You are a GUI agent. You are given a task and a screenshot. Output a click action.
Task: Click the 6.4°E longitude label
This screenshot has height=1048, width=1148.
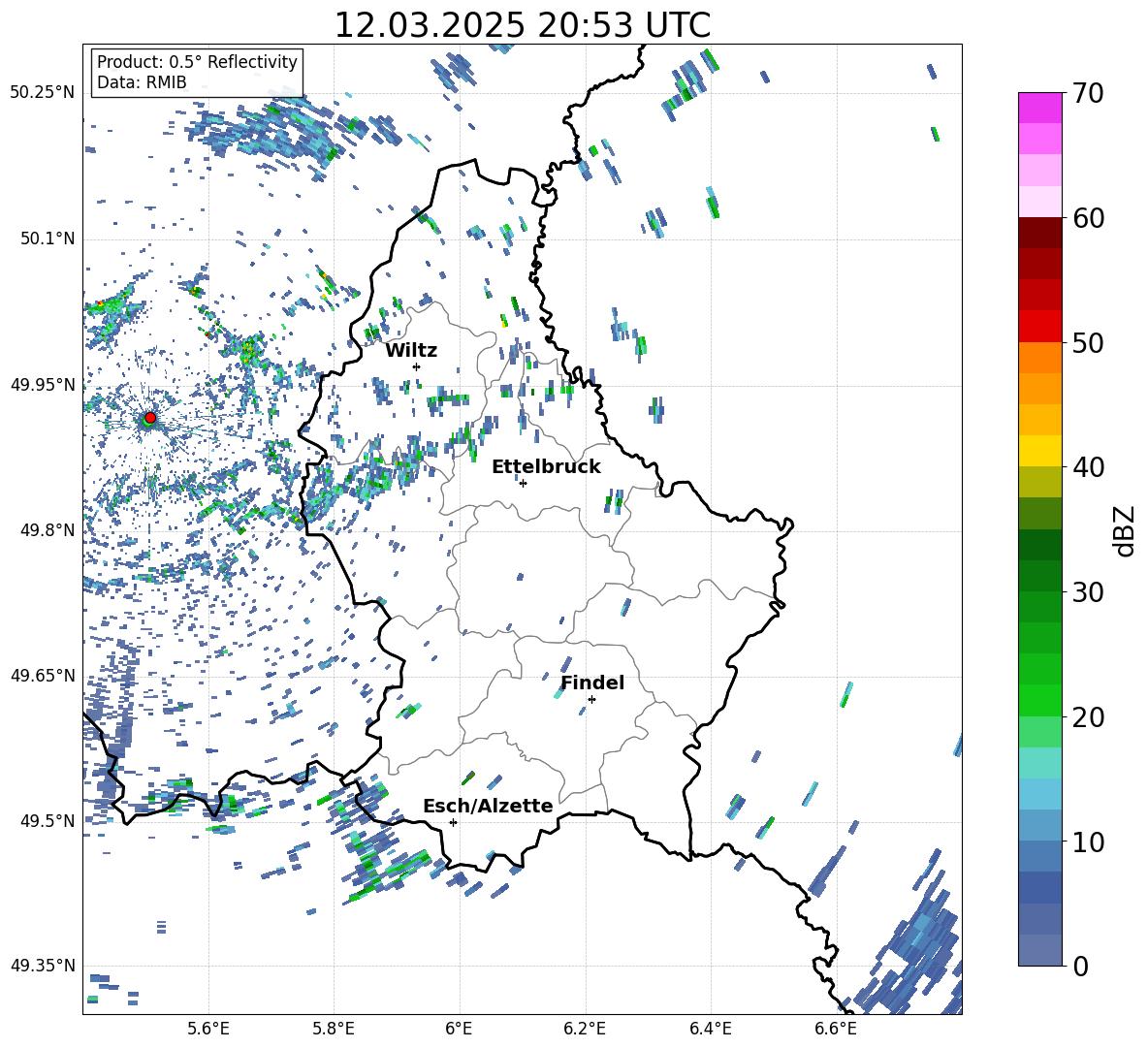point(710,1029)
